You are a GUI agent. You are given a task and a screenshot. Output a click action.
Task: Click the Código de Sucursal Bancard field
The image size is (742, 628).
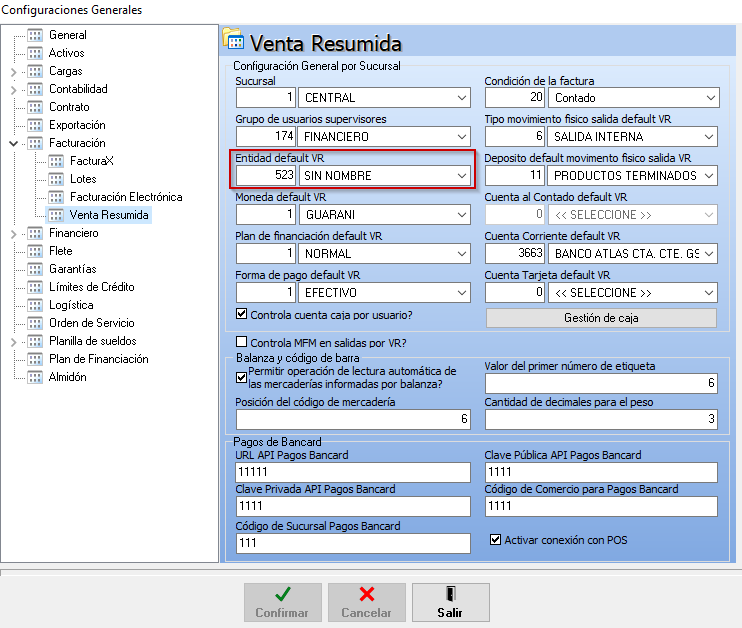click(x=353, y=543)
